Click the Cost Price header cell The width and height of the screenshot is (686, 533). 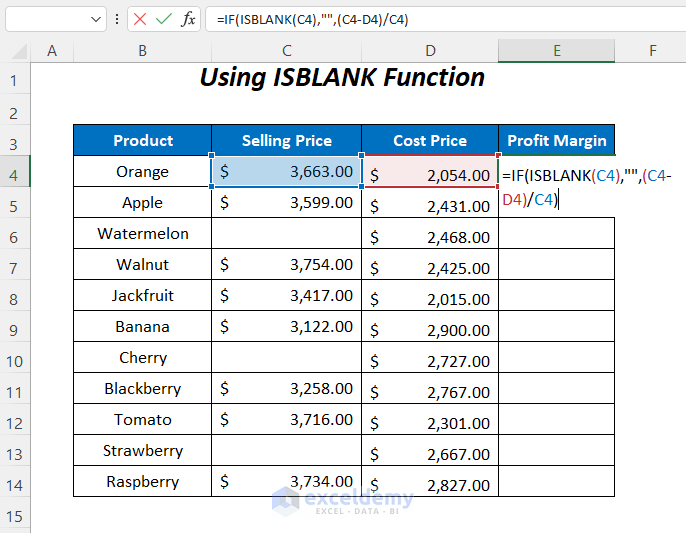coord(430,140)
